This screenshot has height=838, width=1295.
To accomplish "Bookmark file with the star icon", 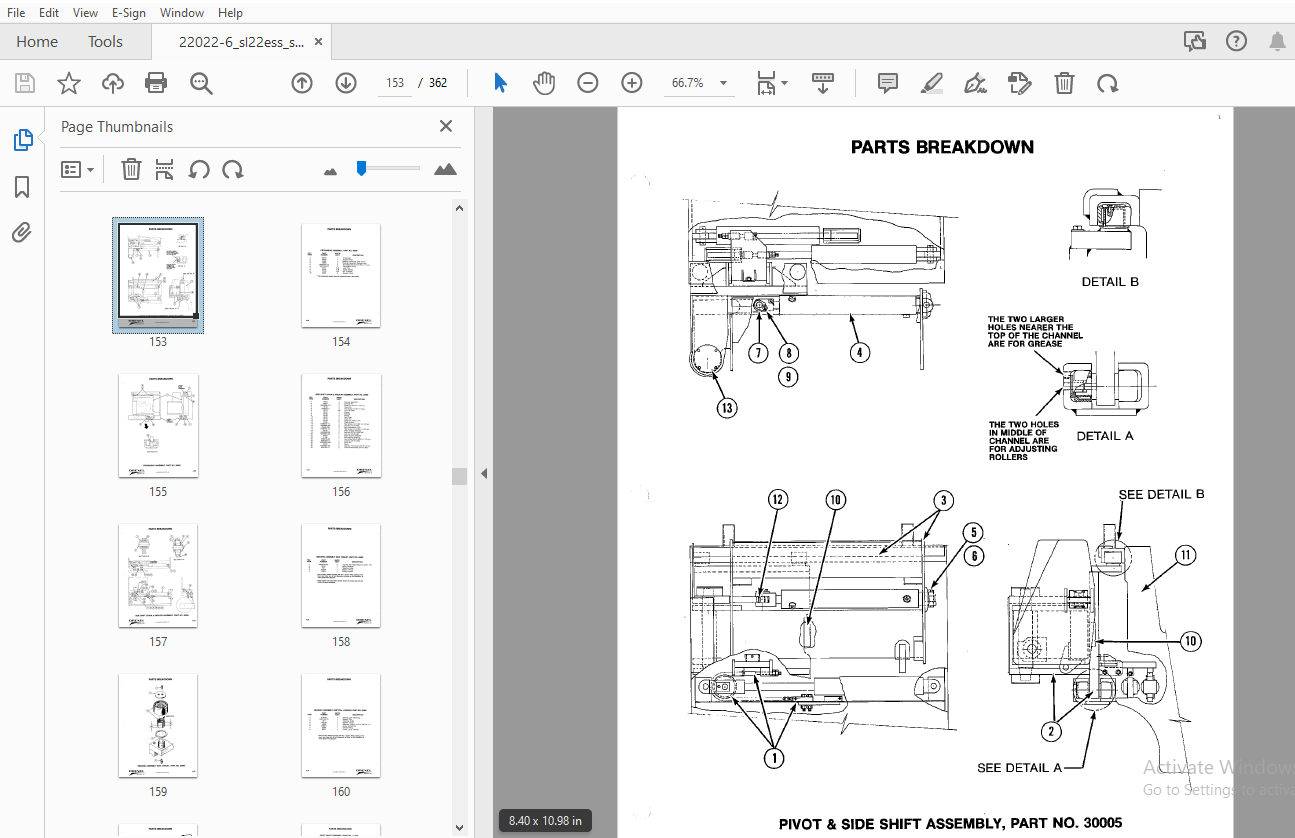I will point(68,83).
